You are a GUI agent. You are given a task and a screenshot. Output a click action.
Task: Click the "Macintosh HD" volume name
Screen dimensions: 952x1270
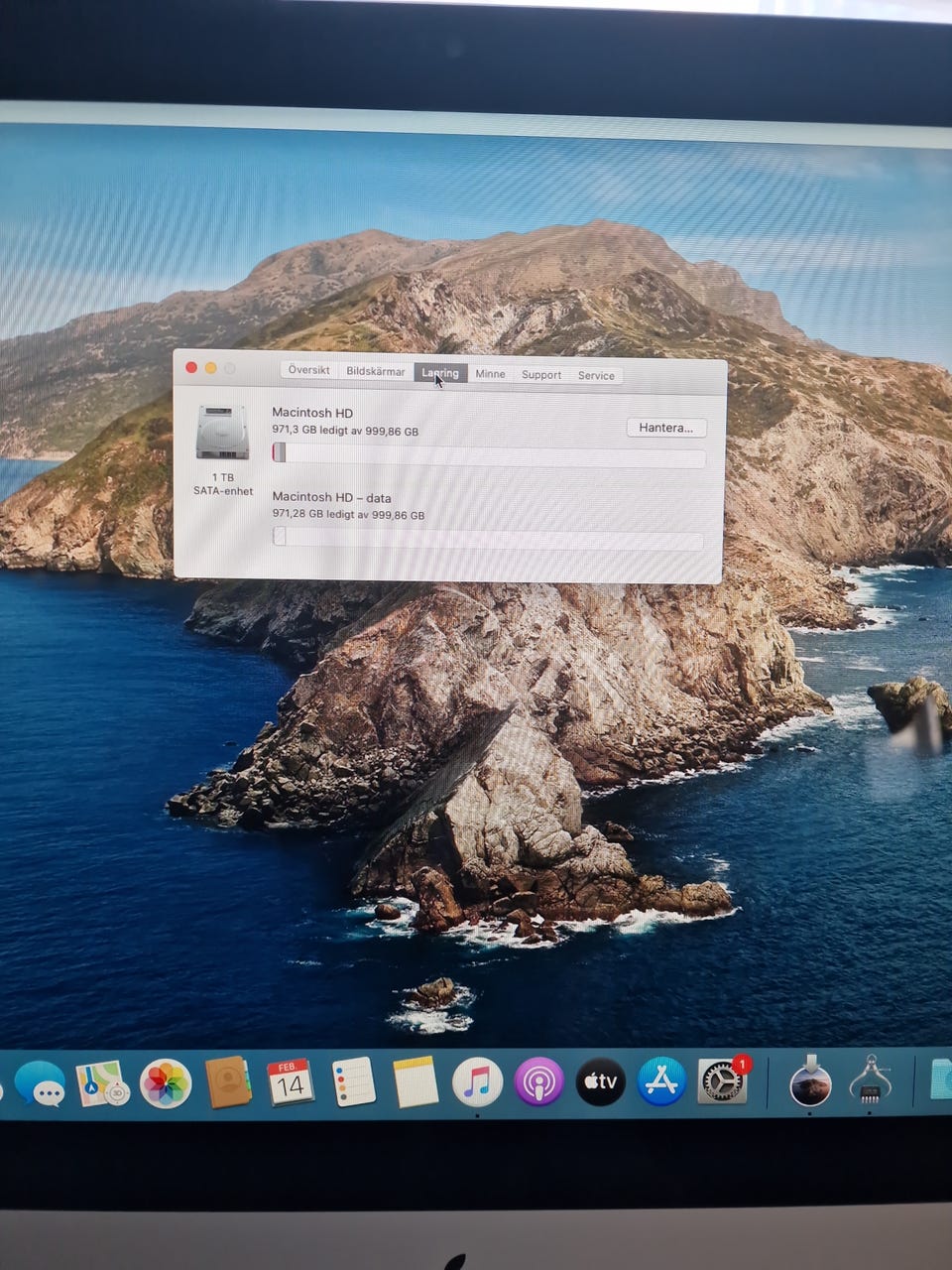[312, 413]
